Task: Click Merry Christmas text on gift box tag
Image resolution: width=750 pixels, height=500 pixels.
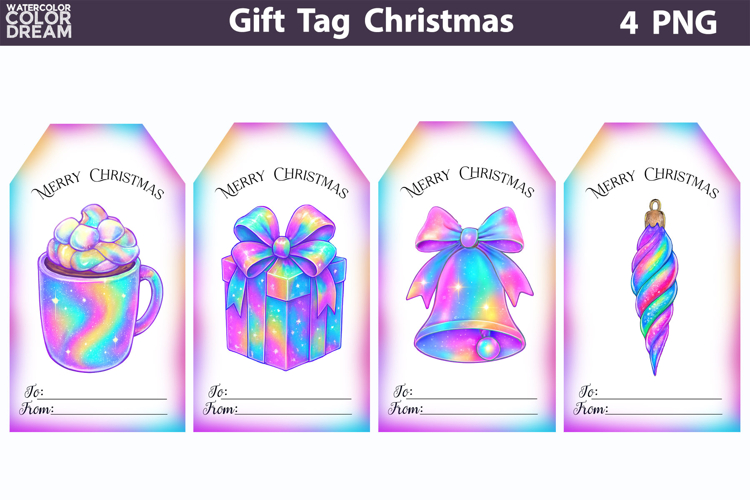Action: pos(282,183)
